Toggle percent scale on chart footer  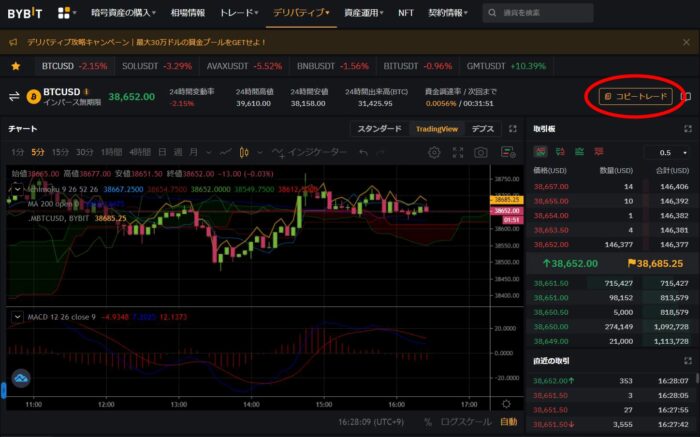point(428,422)
